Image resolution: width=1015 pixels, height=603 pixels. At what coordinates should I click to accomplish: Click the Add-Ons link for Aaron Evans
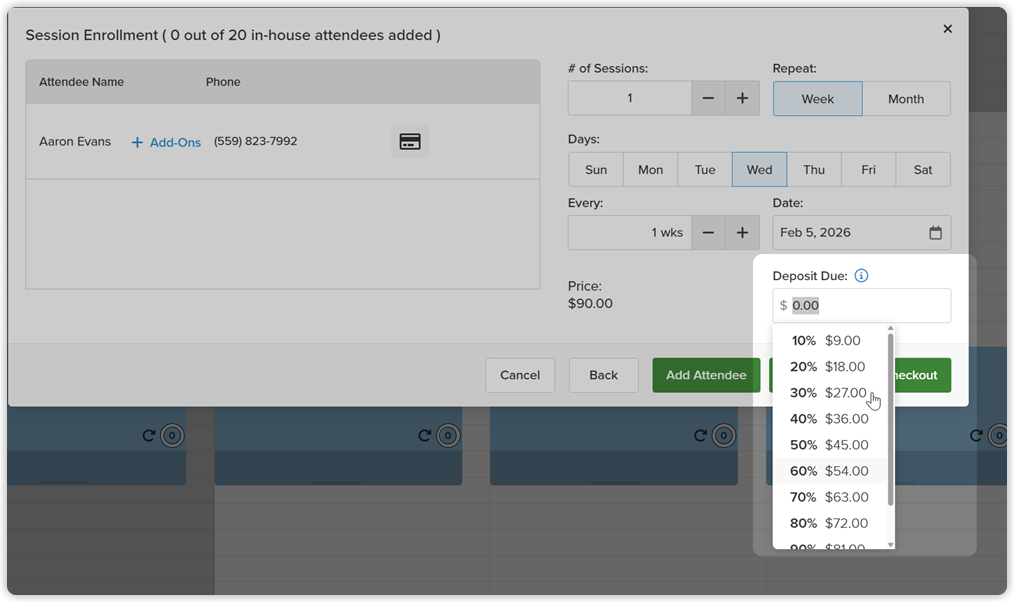tap(166, 142)
